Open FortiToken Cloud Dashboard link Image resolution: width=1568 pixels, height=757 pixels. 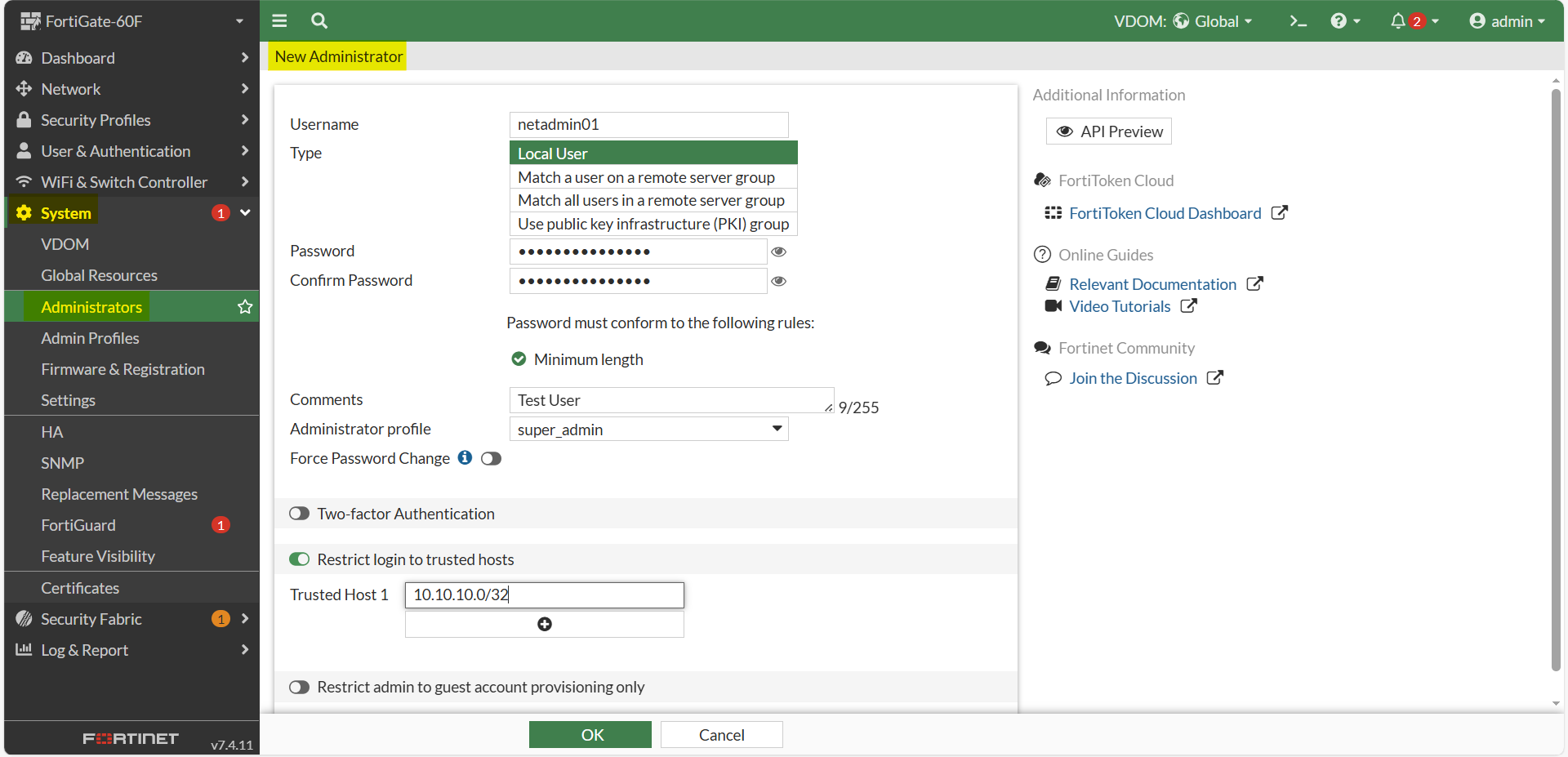(1165, 213)
